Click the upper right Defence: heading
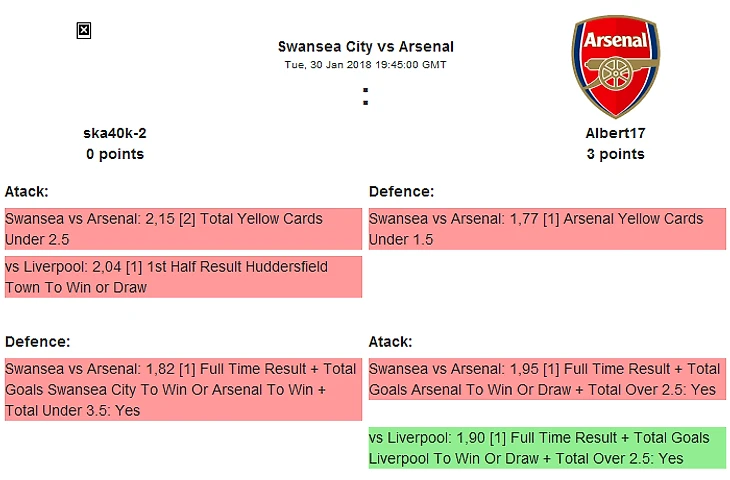Screen dimensions: 730x480 (x=401, y=191)
